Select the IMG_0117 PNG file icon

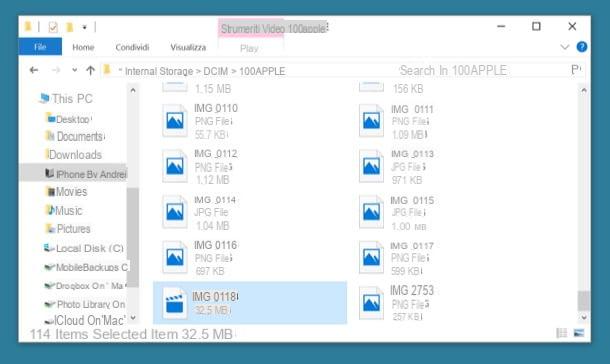pyautogui.click(x=372, y=257)
